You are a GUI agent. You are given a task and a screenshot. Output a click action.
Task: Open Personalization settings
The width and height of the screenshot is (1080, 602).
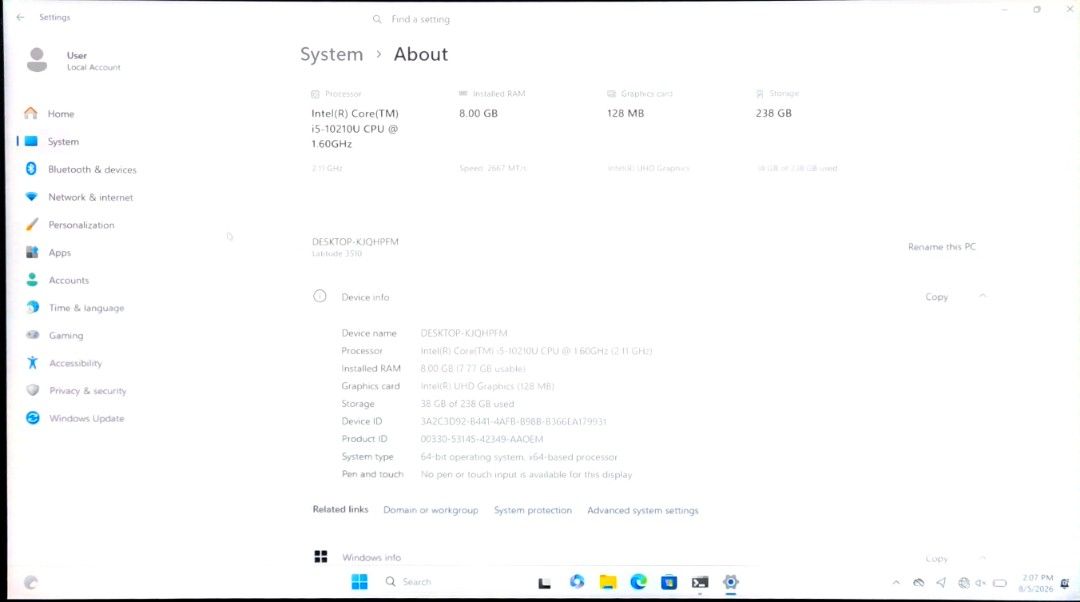[81, 225]
